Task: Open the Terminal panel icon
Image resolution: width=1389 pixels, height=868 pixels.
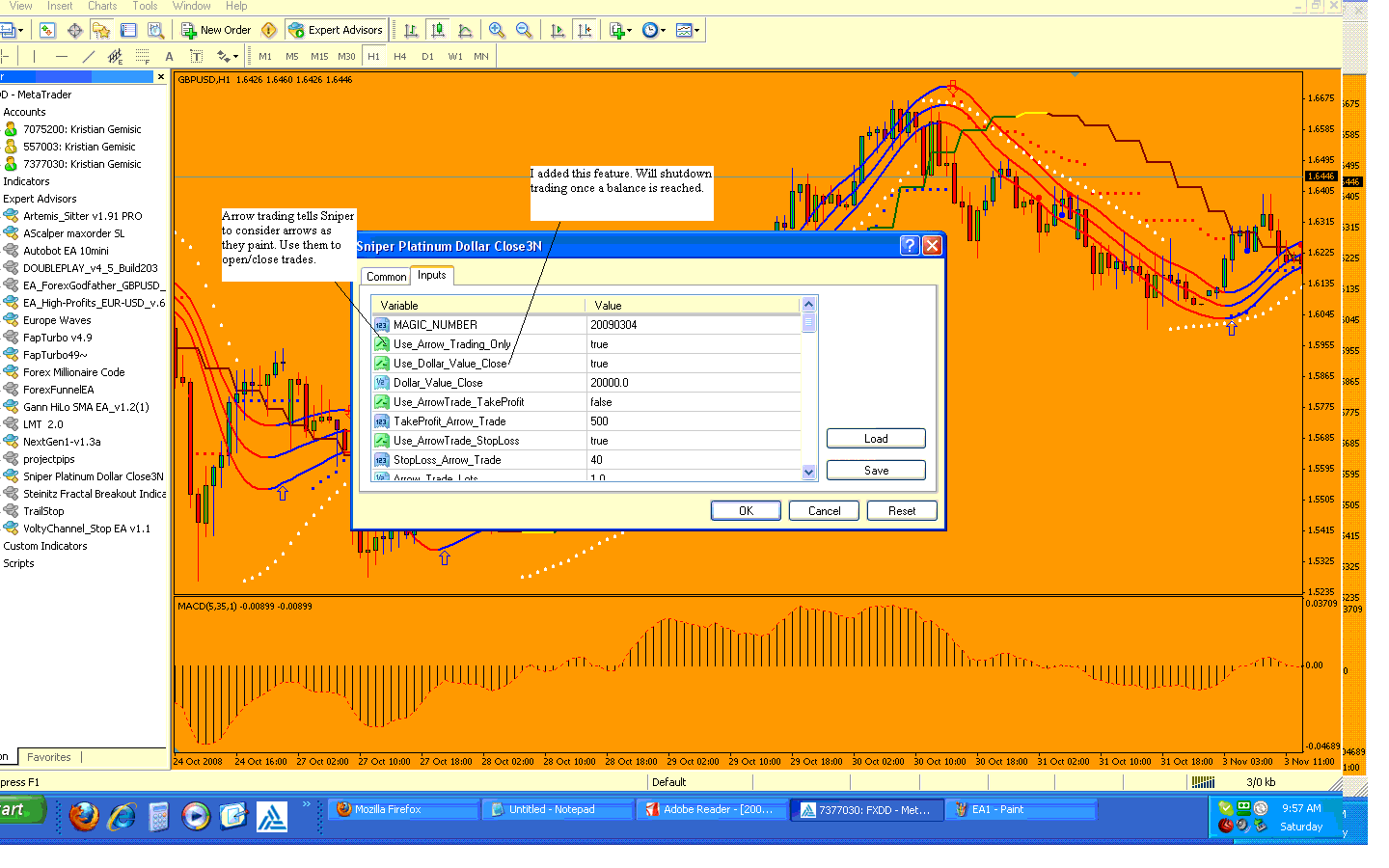Action: [x=128, y=30]
